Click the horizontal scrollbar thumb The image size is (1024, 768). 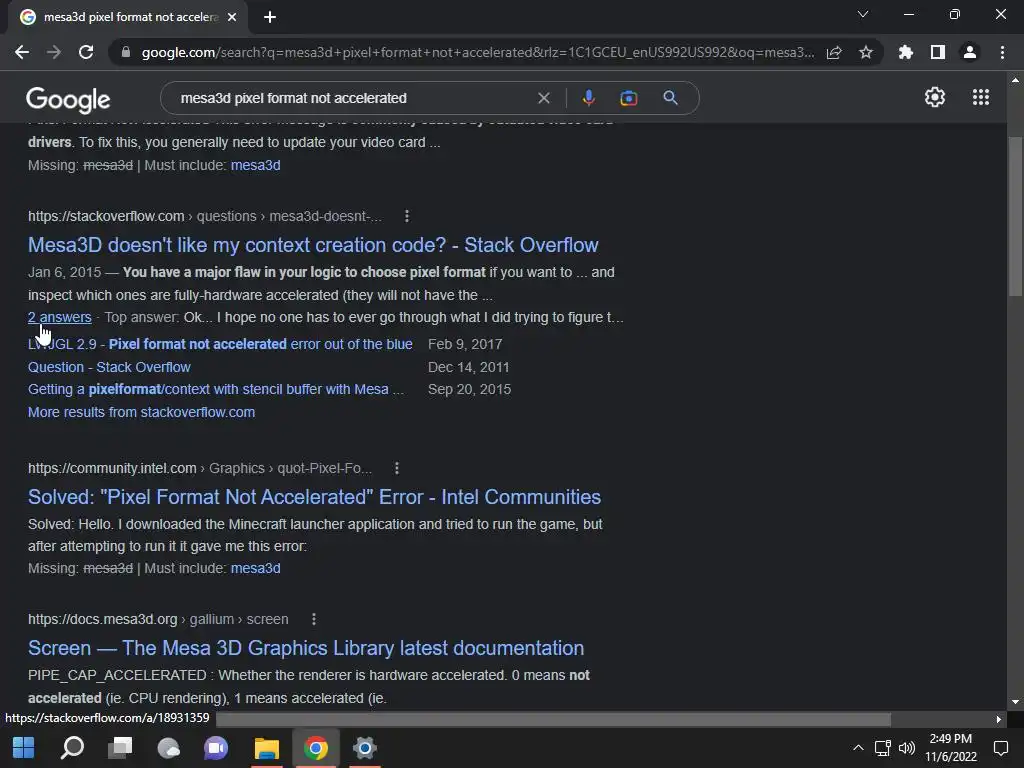tap(553, 719)
